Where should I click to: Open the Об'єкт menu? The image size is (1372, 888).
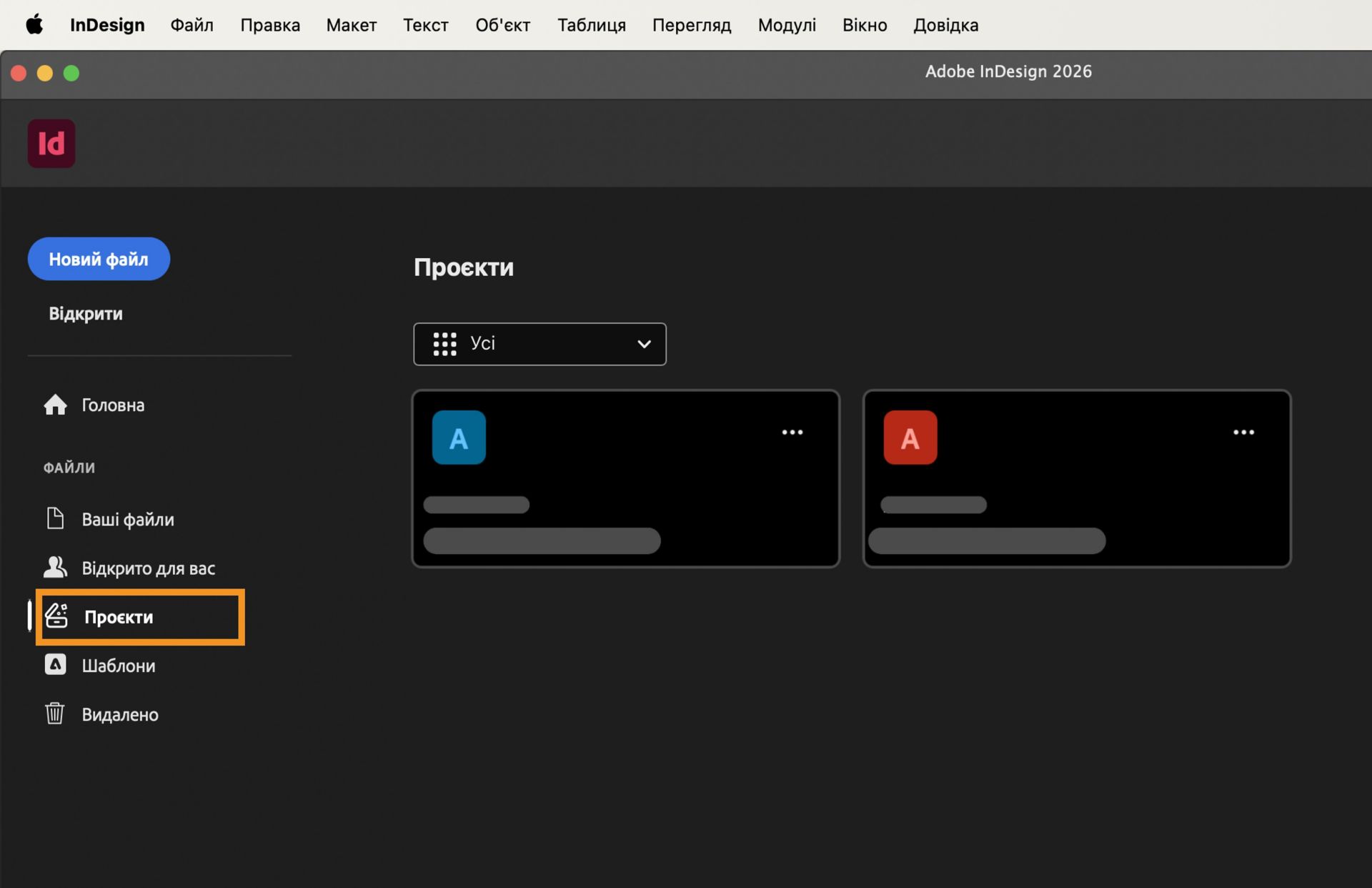point(502,25)
